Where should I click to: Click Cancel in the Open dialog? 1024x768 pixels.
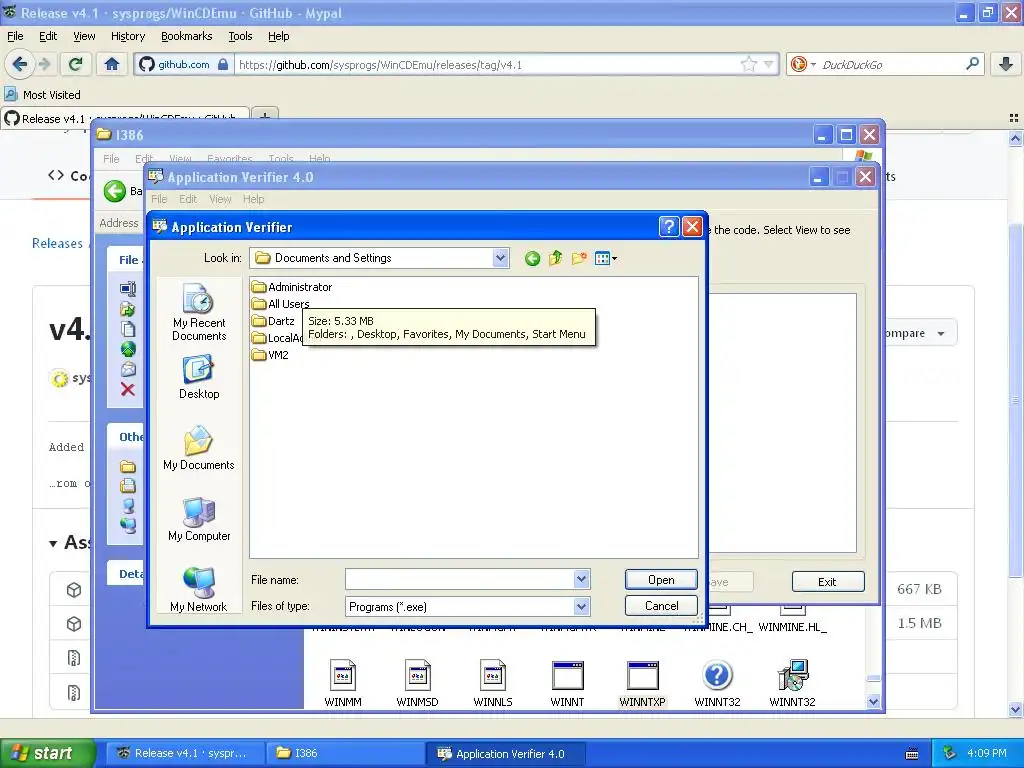point(661,606)
